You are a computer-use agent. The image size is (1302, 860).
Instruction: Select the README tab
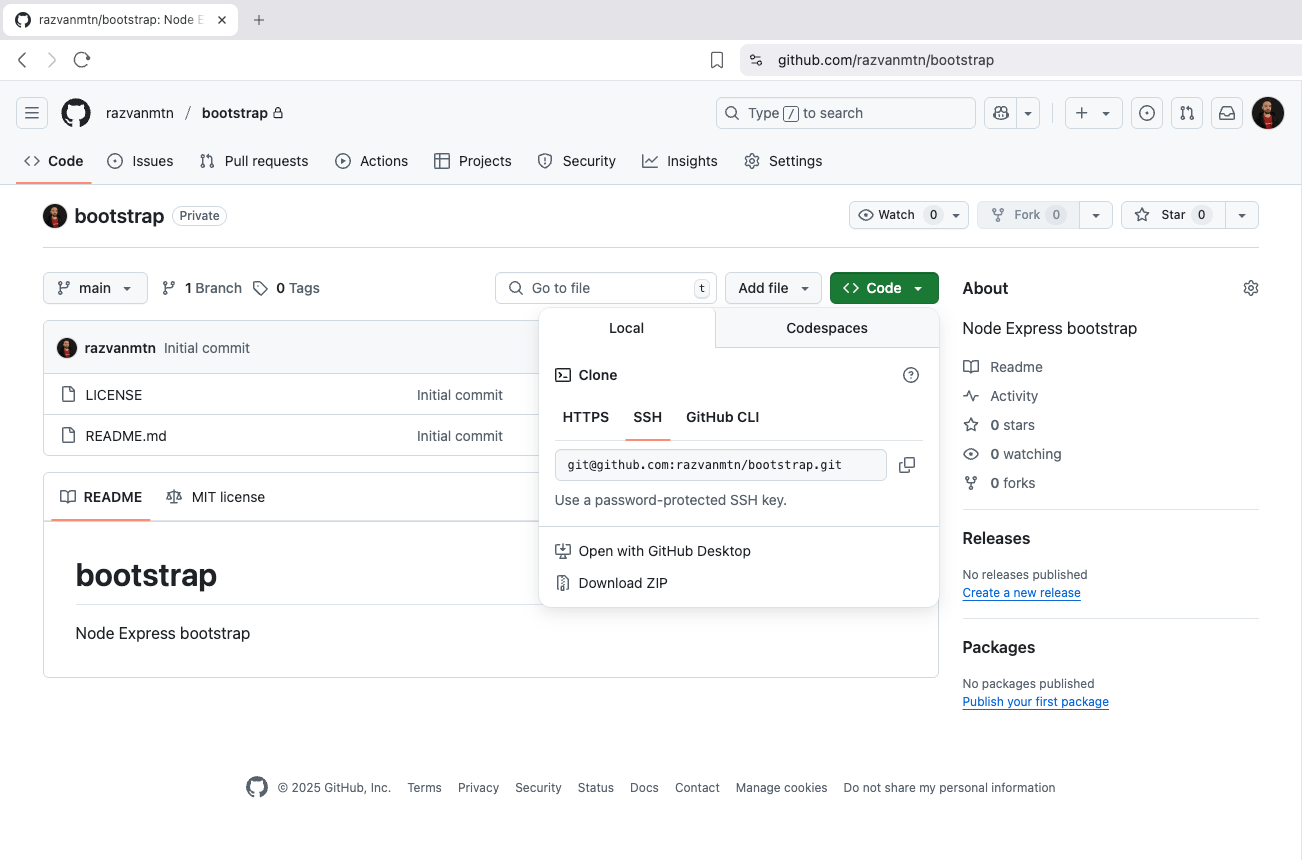click(x=101, y=497)
